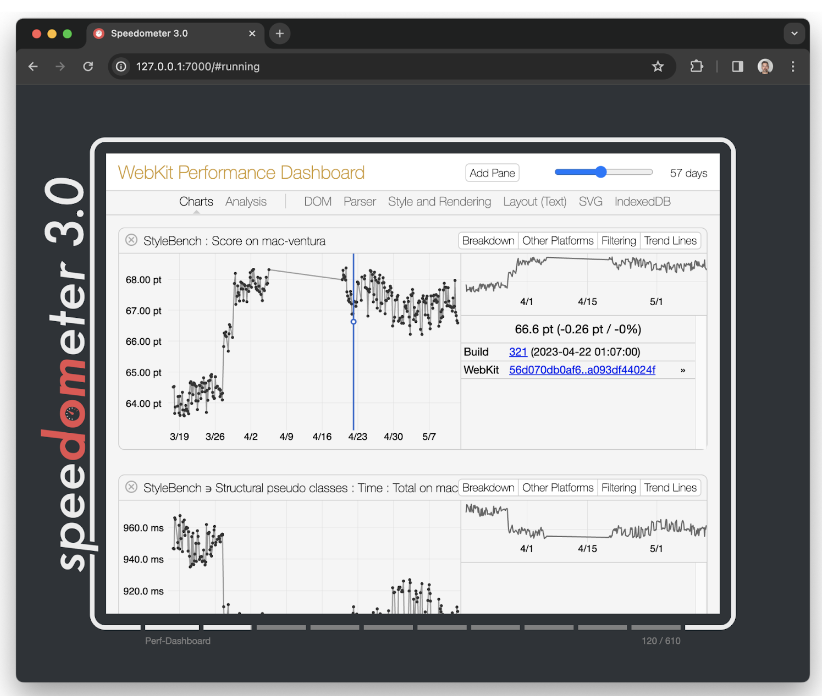This screenshot has width=822, height=696.
Task: Click the Add Pane button
Action: (492, 173)
